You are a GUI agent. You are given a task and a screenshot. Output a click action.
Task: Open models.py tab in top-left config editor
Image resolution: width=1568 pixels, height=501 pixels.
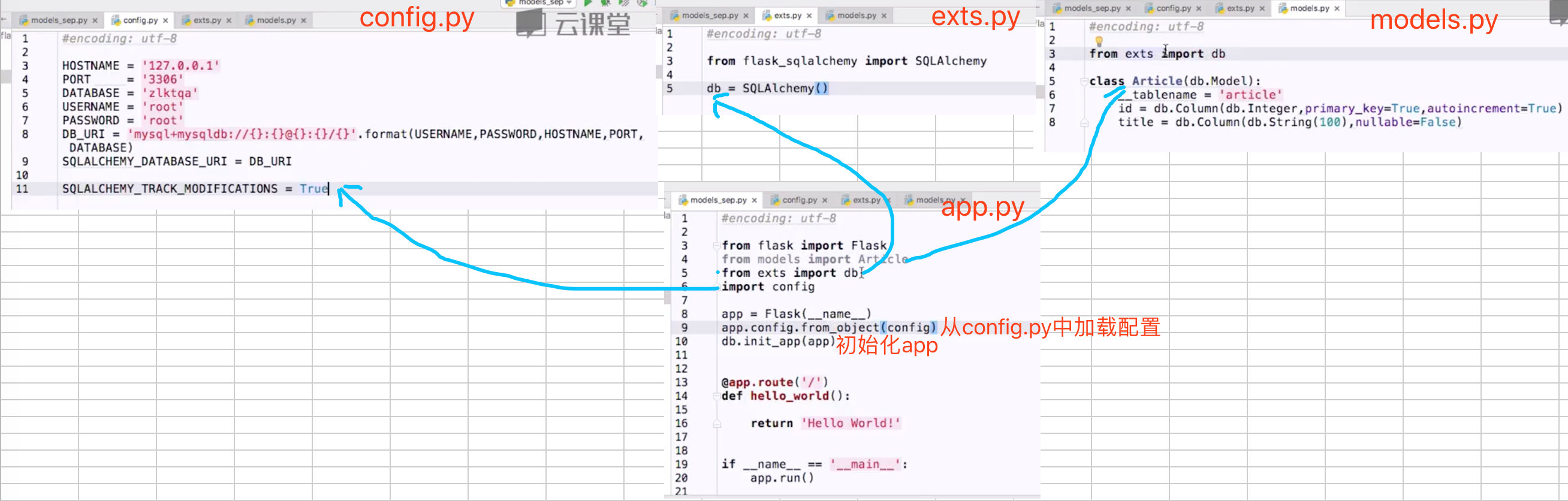click(x=276, y=21)
